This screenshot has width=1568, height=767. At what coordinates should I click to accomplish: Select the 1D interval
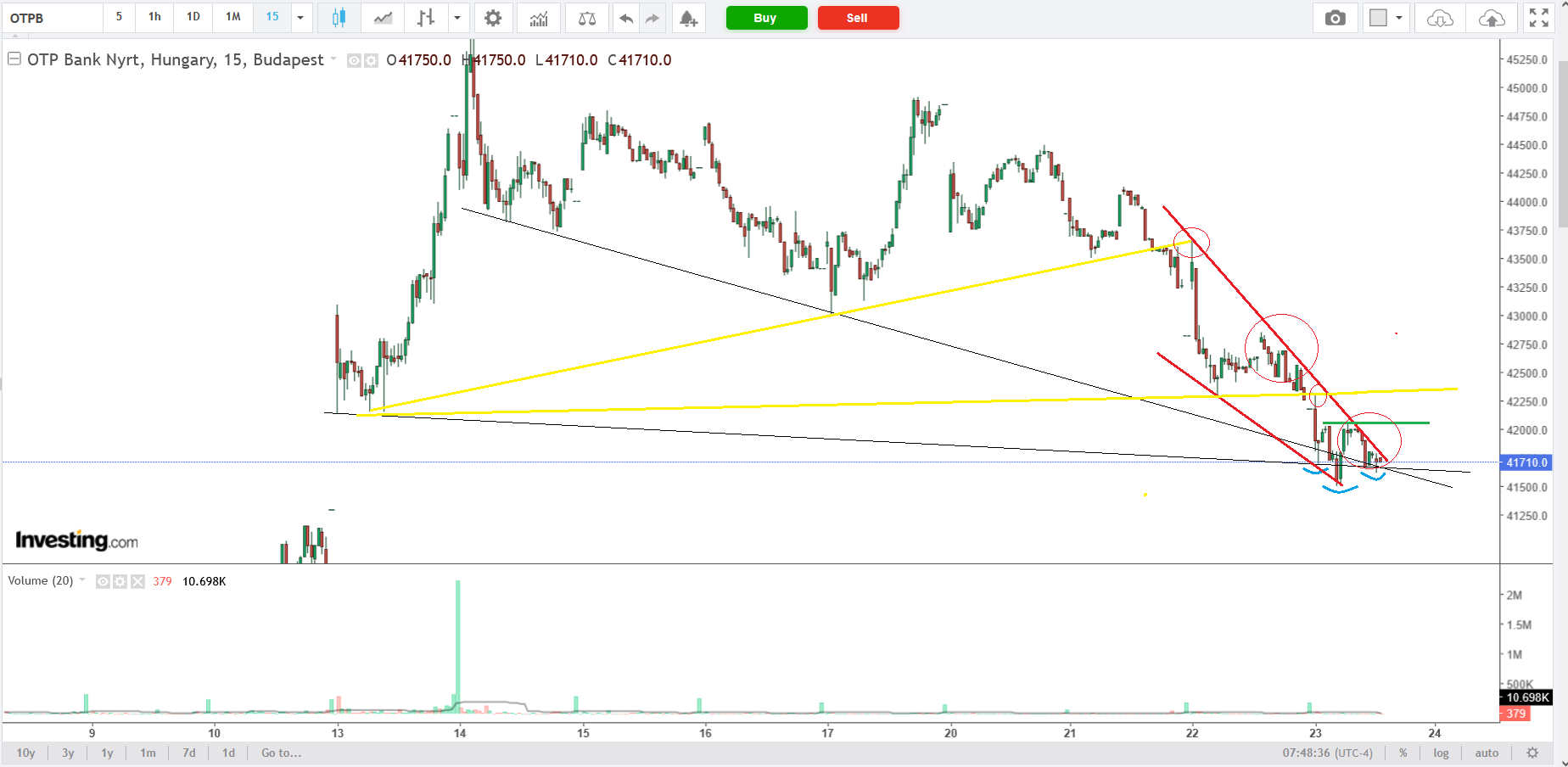pos(193,17)
